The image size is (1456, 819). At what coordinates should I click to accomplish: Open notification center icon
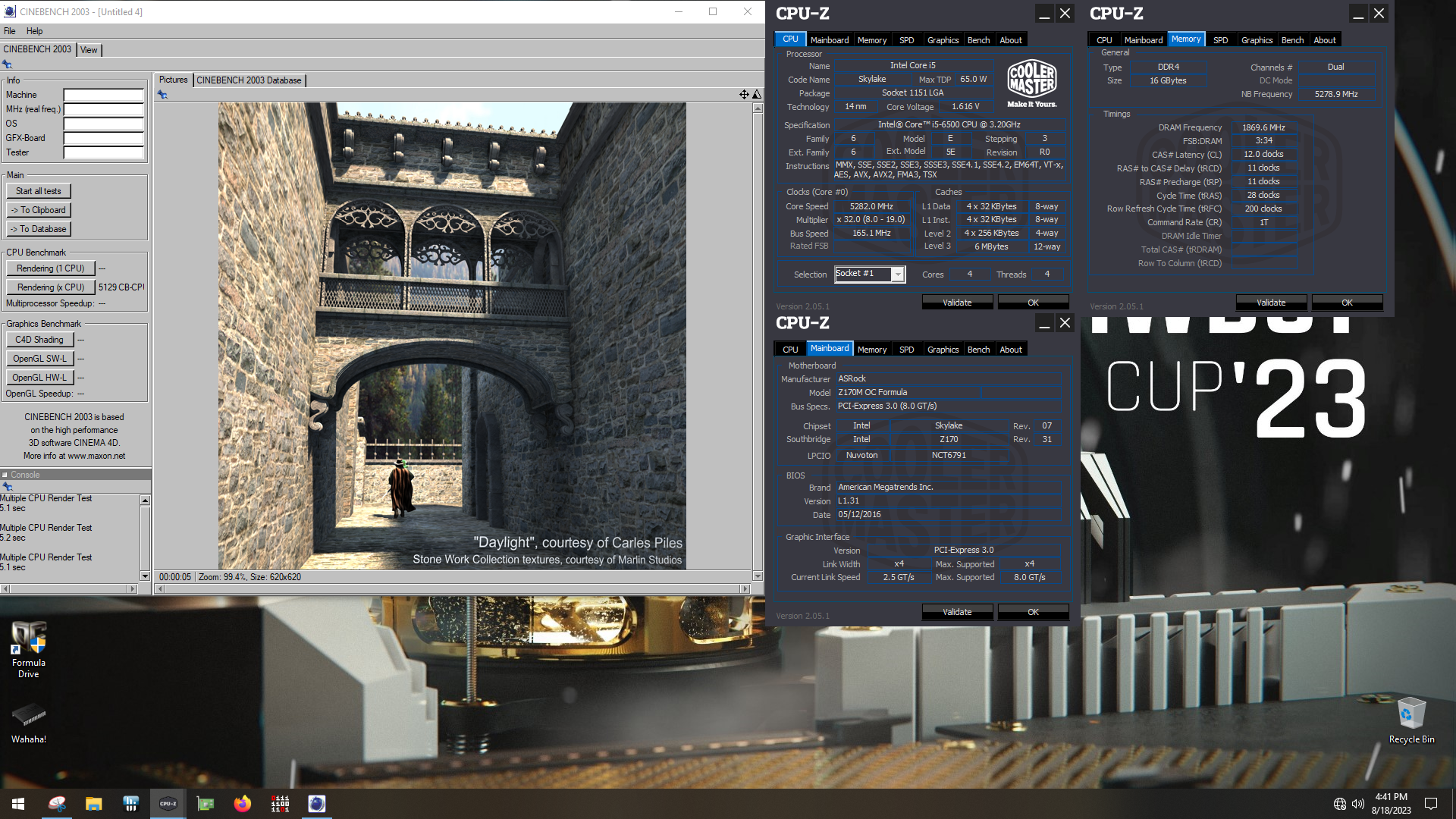[x=1431, y=804]
